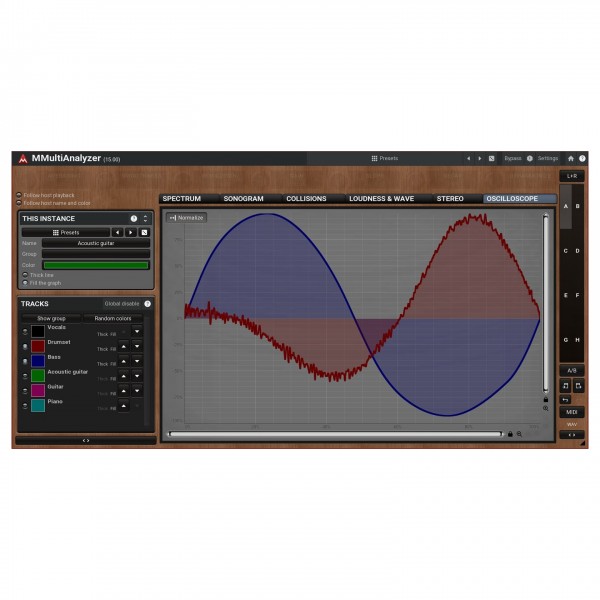Click the empty Group field

coord(96,254)
